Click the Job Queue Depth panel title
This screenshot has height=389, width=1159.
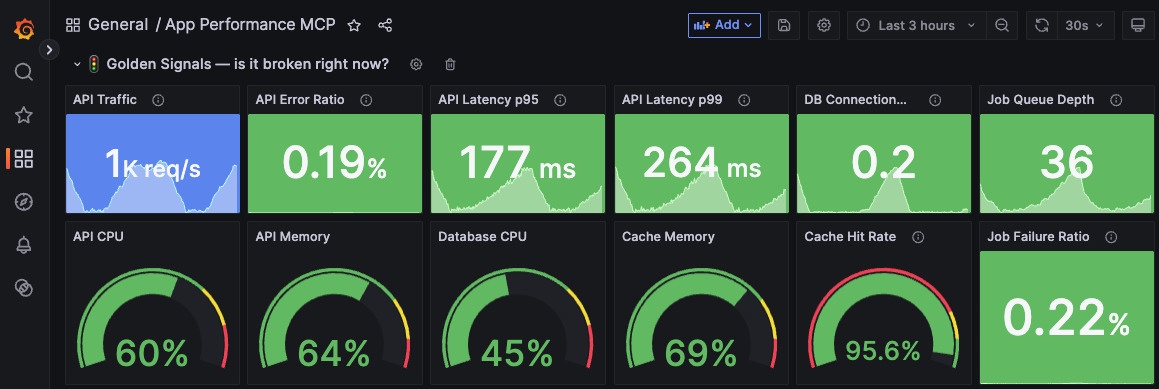(x=1041, y=100)
